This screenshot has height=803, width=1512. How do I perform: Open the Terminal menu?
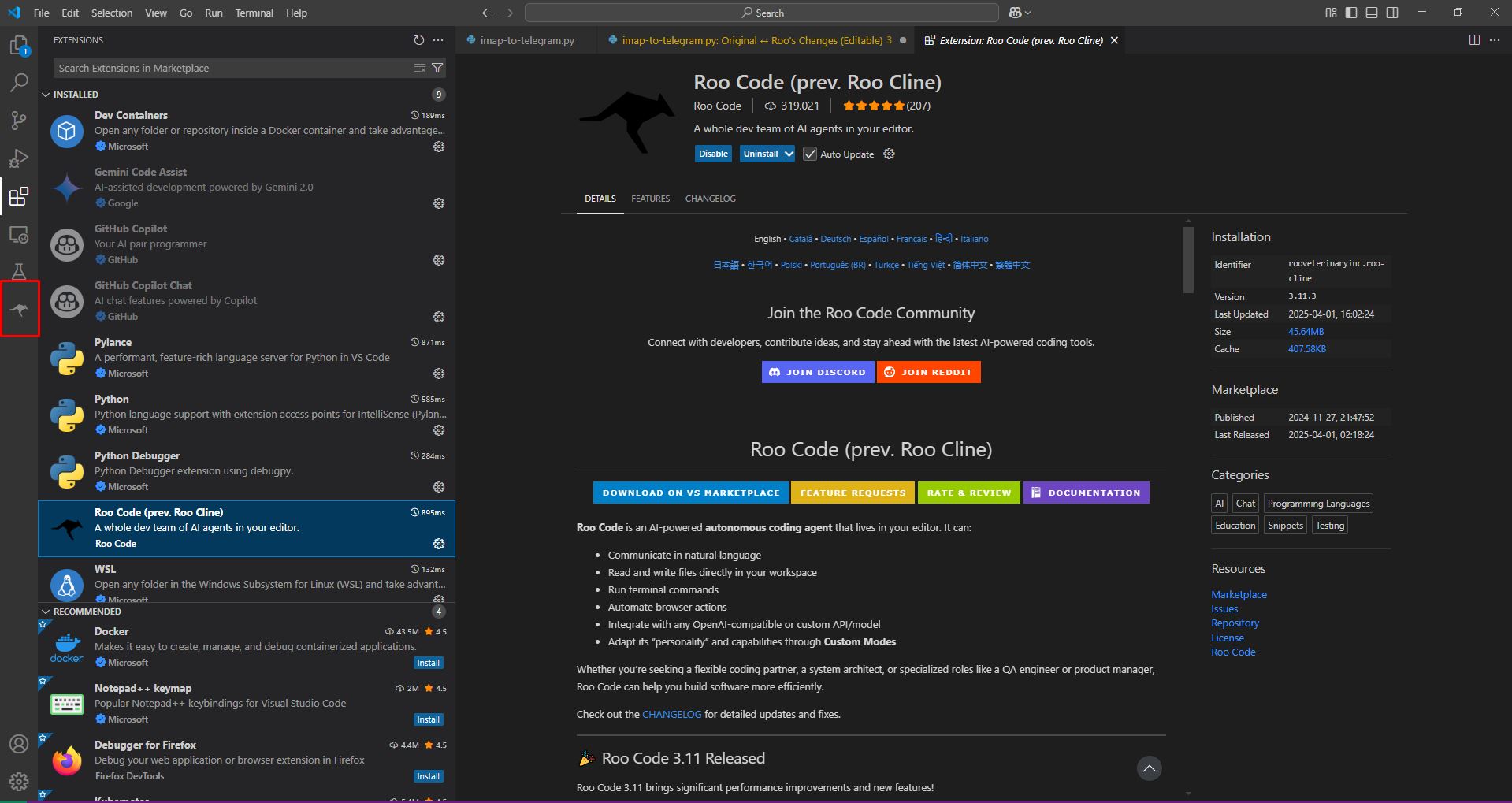pos(254,13)
